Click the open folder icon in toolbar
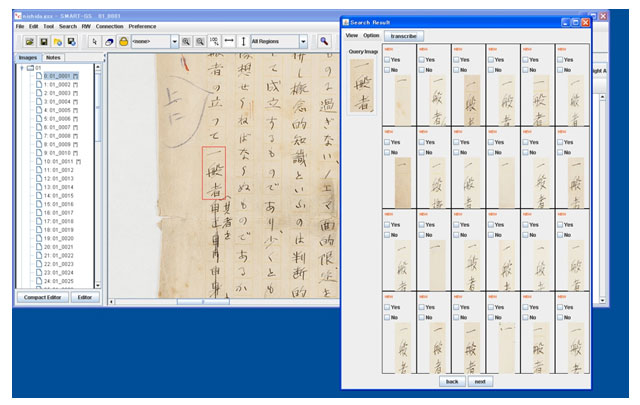Image resolution: width=640 pixels, height=405 pixels. [x=29, y=41]
